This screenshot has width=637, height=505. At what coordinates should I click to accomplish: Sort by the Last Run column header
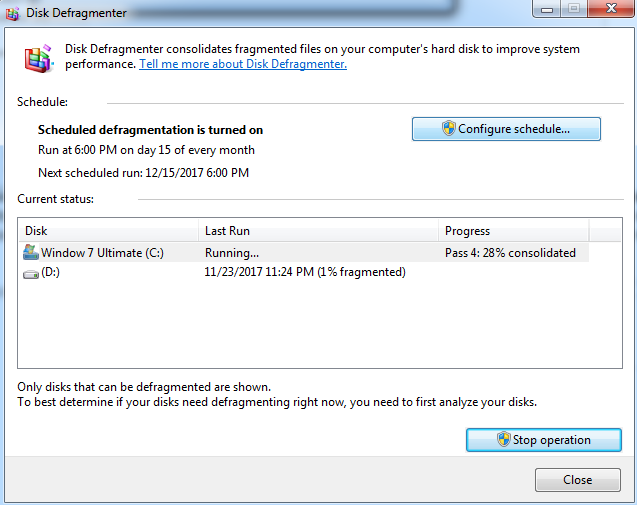point(318,231)
